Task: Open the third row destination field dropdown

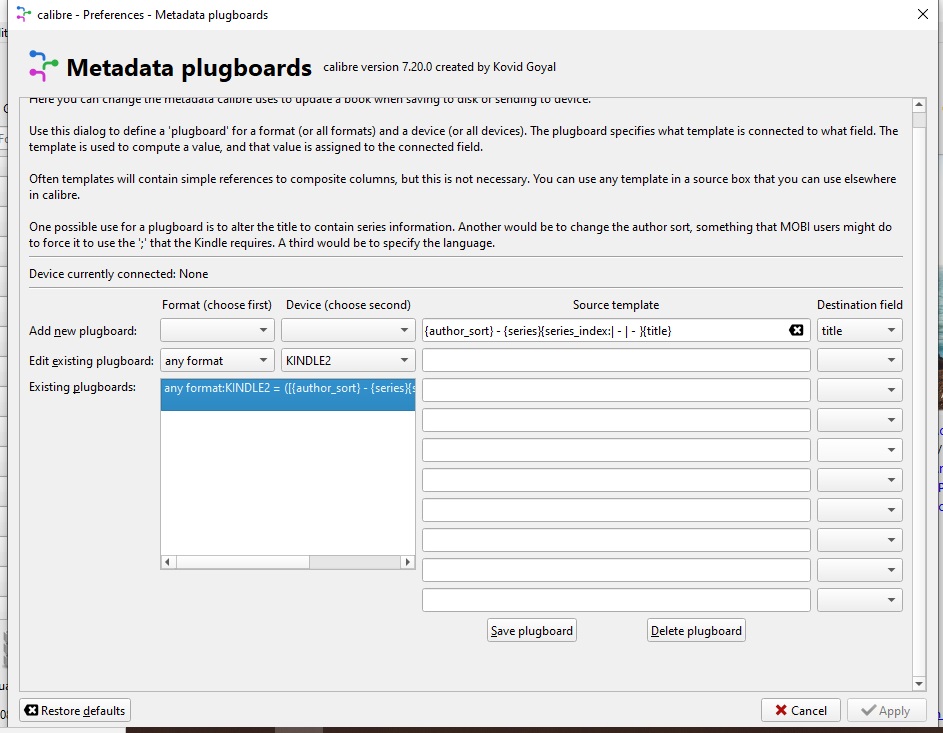Action: [859, 390]
